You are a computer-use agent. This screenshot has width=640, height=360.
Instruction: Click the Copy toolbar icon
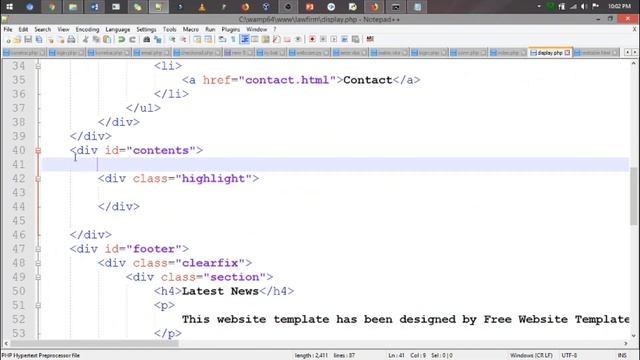[x=96, y=40]
